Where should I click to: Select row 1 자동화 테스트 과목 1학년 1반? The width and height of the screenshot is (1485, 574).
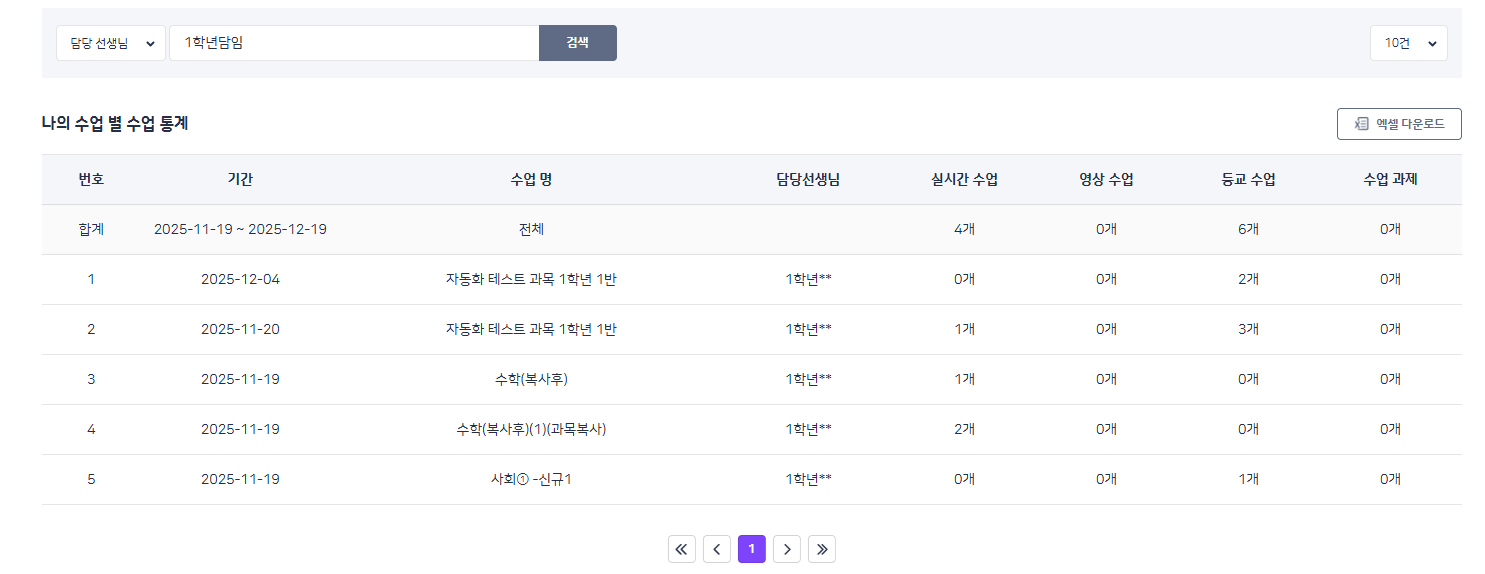[x=531, y=280]
